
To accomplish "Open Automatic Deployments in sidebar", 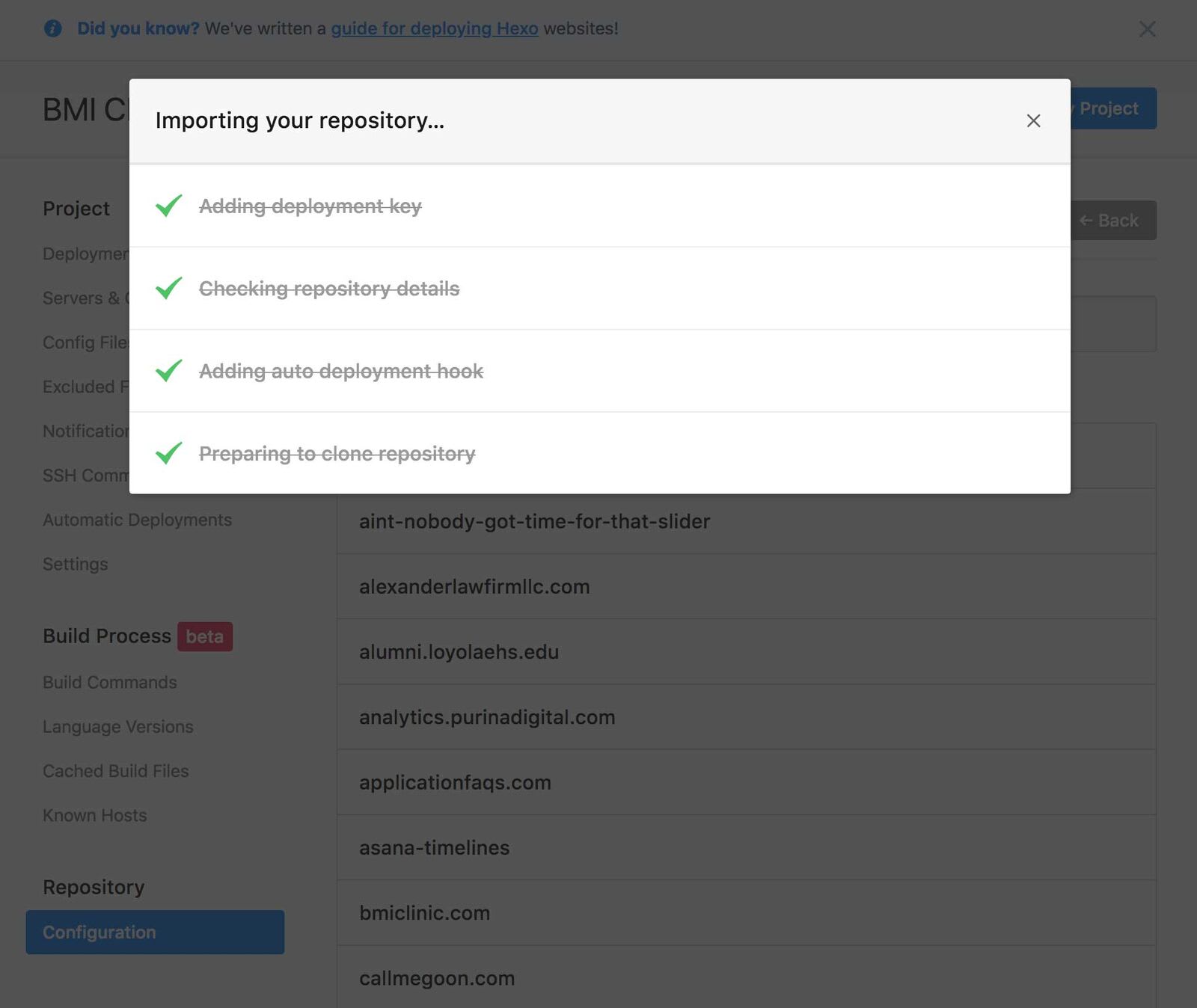I will [x=138, y=520].
